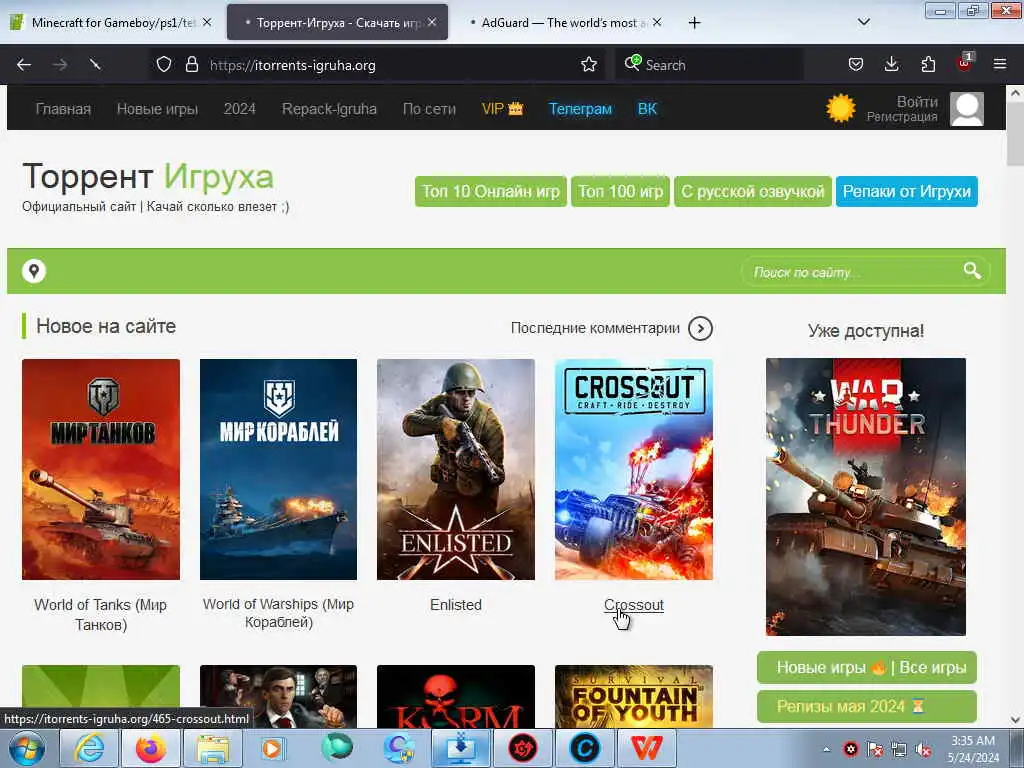Open the Repack-Igruha menu item
The width and height of the screenshot is (1024, 768).
point(329,109)
